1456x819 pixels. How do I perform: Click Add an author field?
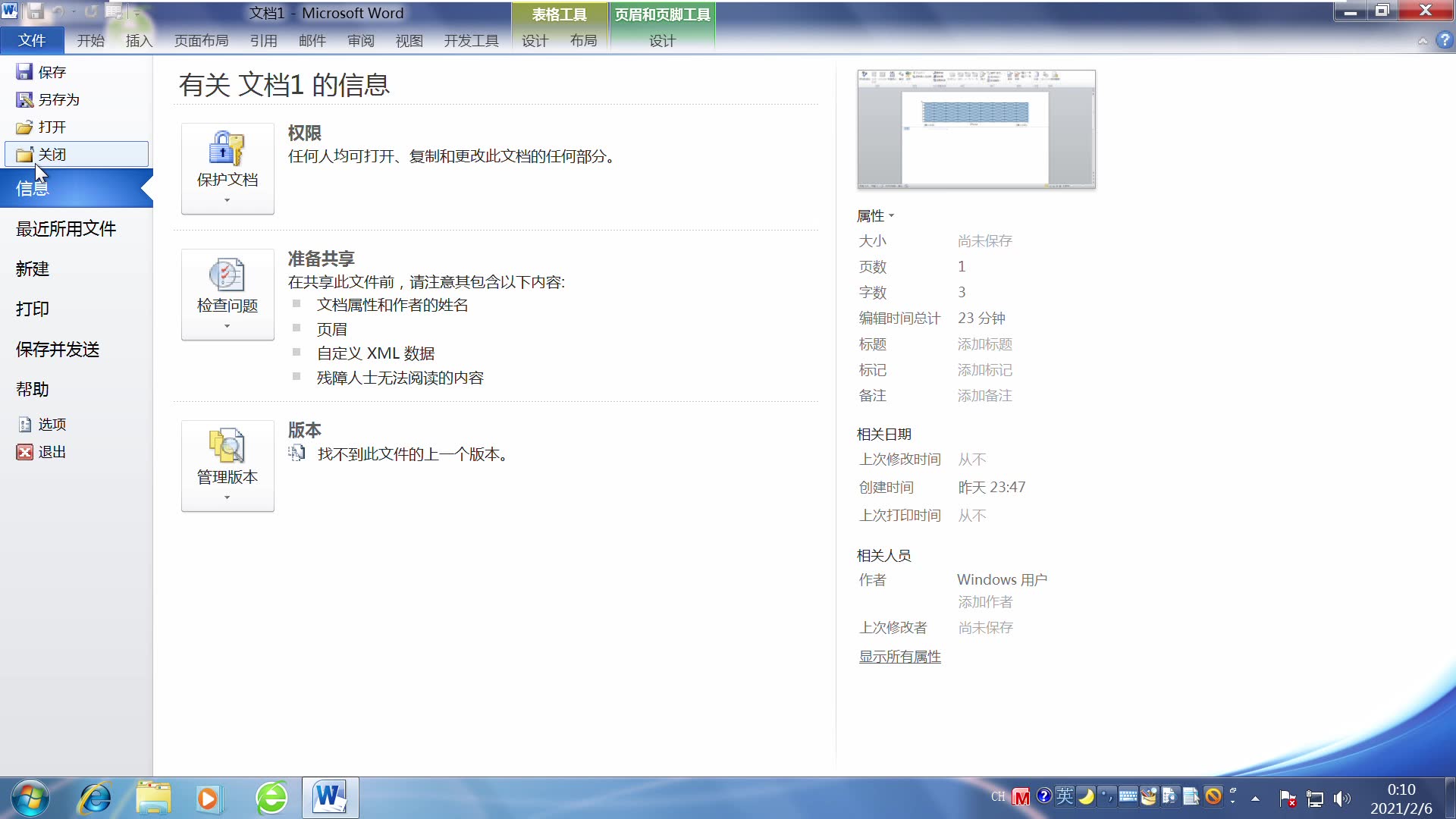coord(984,602)
